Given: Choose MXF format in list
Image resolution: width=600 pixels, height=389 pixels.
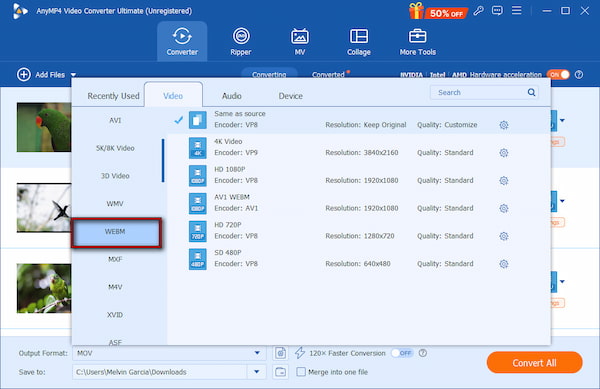Looking at the screenshot, I should pyautogui.click(x=115, y=259).
